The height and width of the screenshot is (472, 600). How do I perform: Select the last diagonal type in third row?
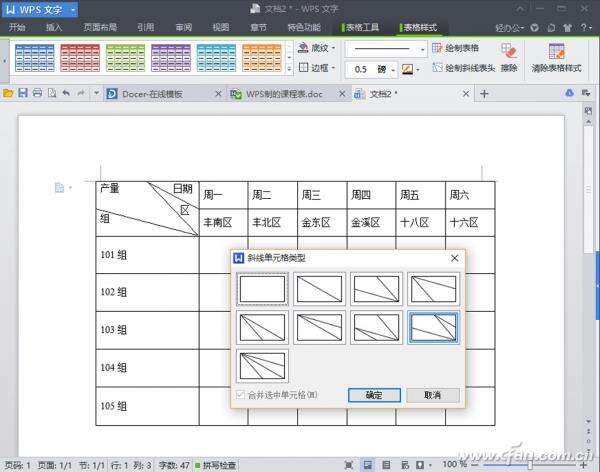click(x=262, y=366)
